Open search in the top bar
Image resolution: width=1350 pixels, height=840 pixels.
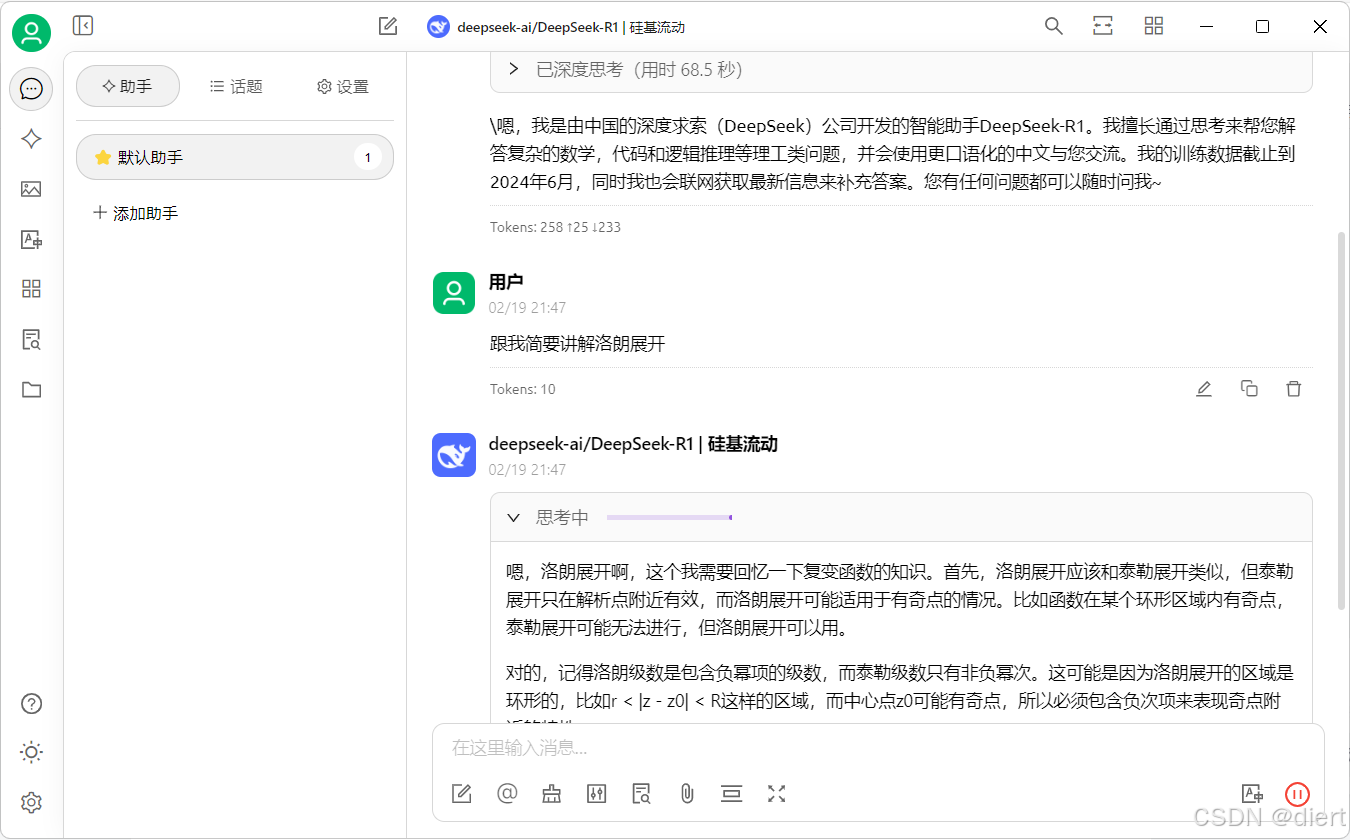(1053, 26)
